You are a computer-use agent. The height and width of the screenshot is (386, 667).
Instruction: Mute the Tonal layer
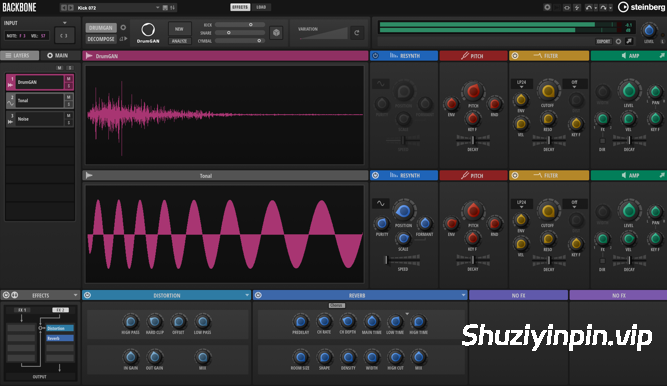click(x=68, y=97)
